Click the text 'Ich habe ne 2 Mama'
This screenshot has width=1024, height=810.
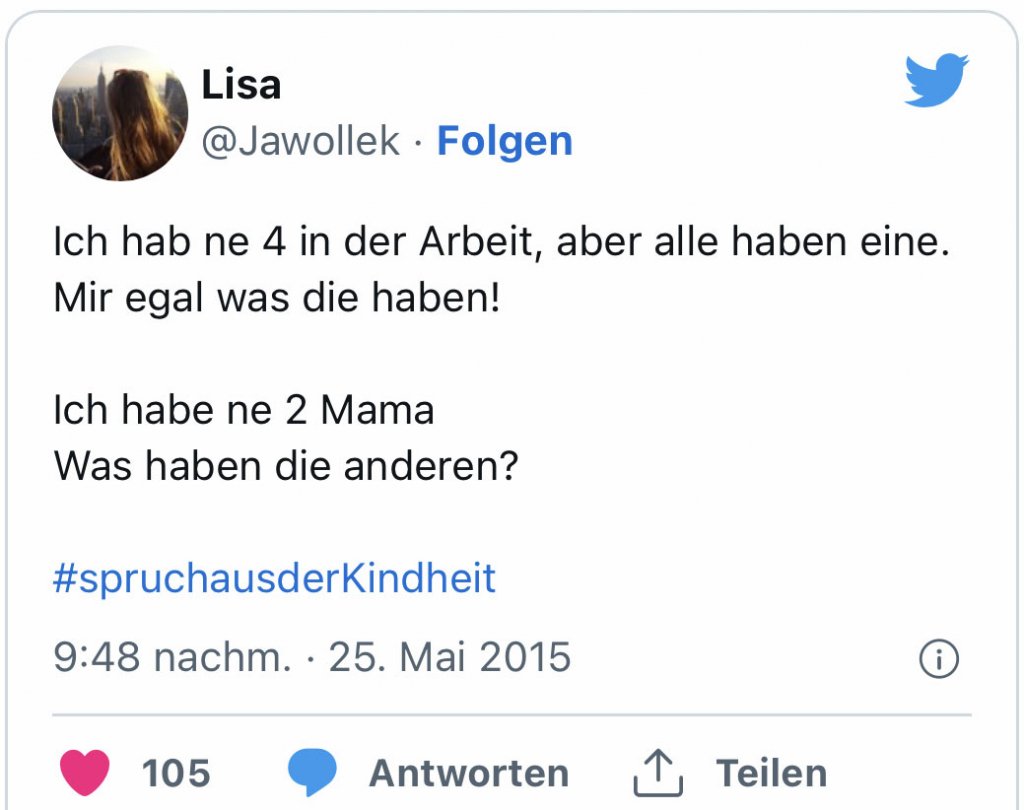244,410
